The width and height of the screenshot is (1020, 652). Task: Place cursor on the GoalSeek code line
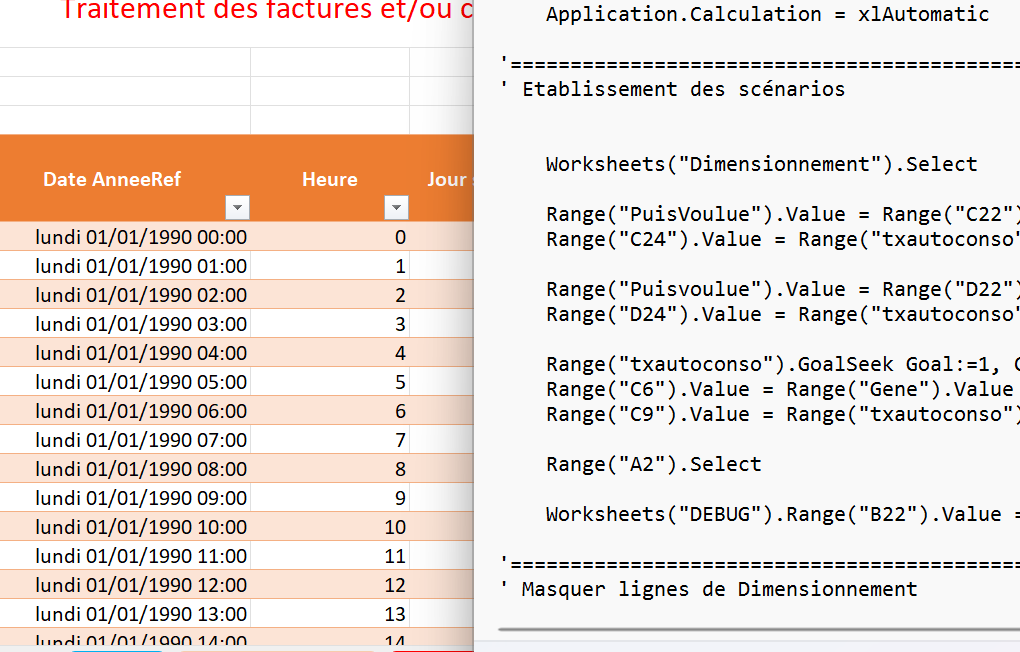tap(780, 364)
